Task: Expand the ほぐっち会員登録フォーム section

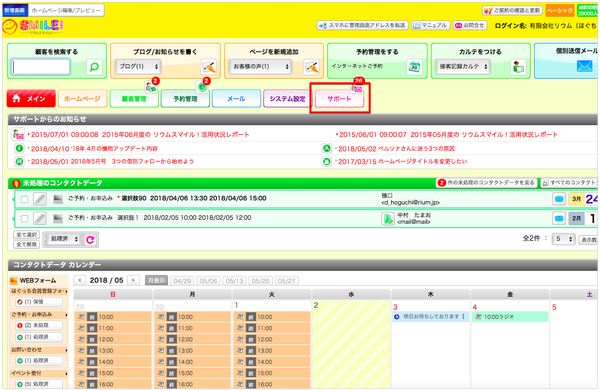Action: [x=39, y=291]
